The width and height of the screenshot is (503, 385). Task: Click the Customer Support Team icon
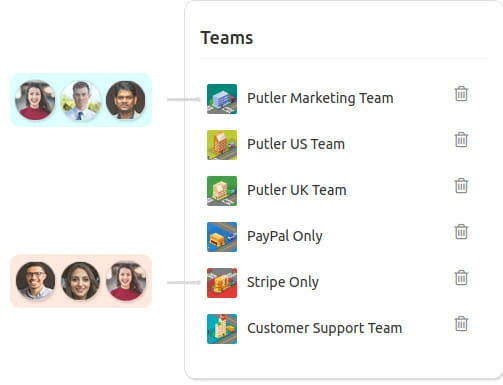pos(222,329)
